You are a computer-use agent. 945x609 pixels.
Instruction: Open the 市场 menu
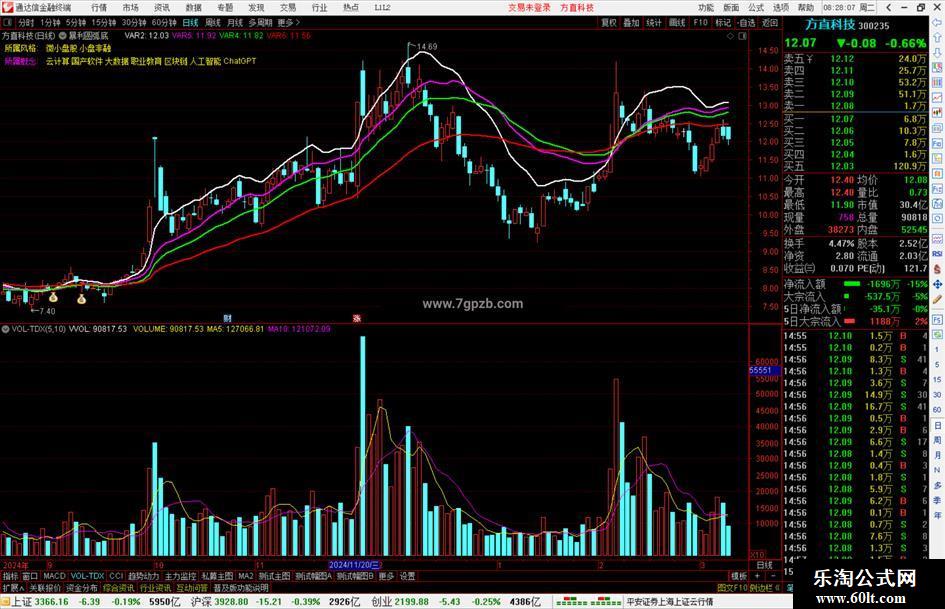(x=130, y=7)
